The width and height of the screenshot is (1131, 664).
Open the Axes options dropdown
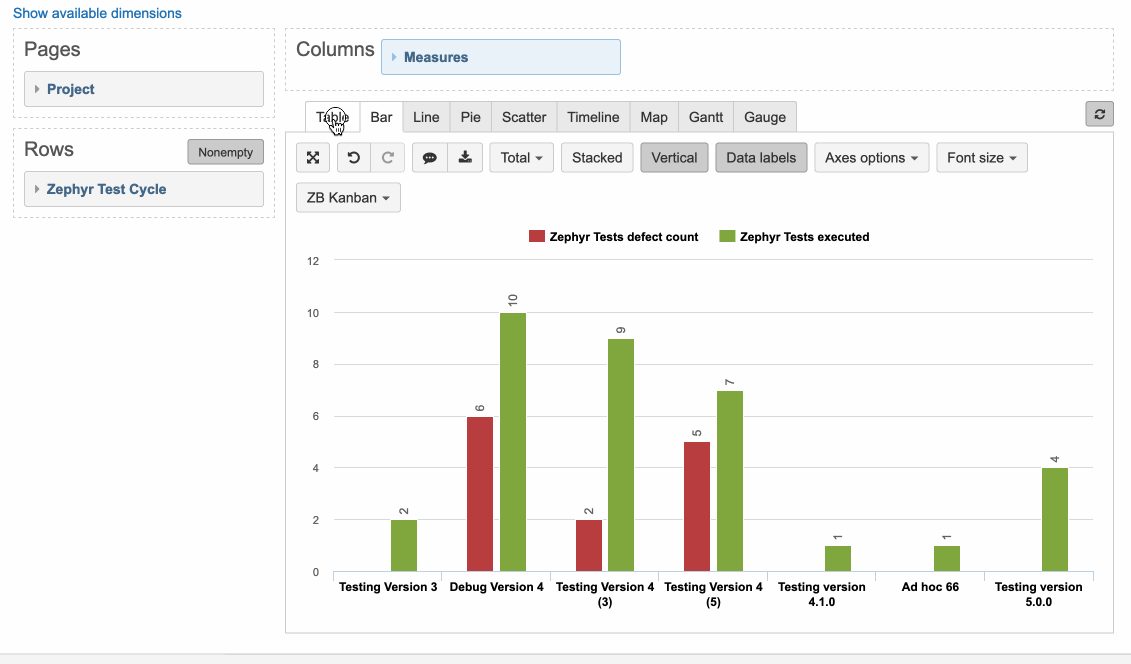coord(871,158)
